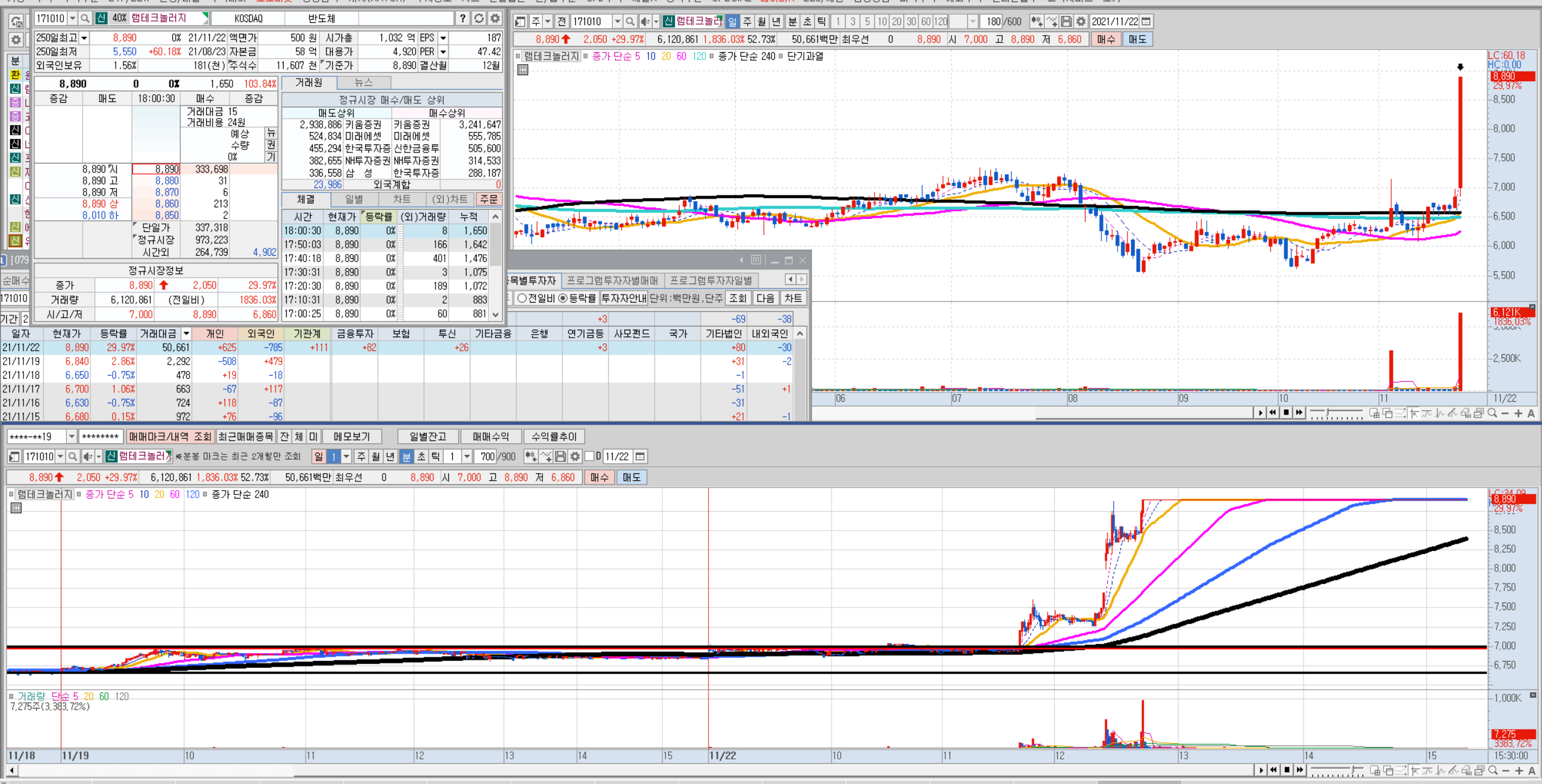Click the stock search magnifier in top-left panel
The height and width of the screenshot is (784, 1542).
85,18
